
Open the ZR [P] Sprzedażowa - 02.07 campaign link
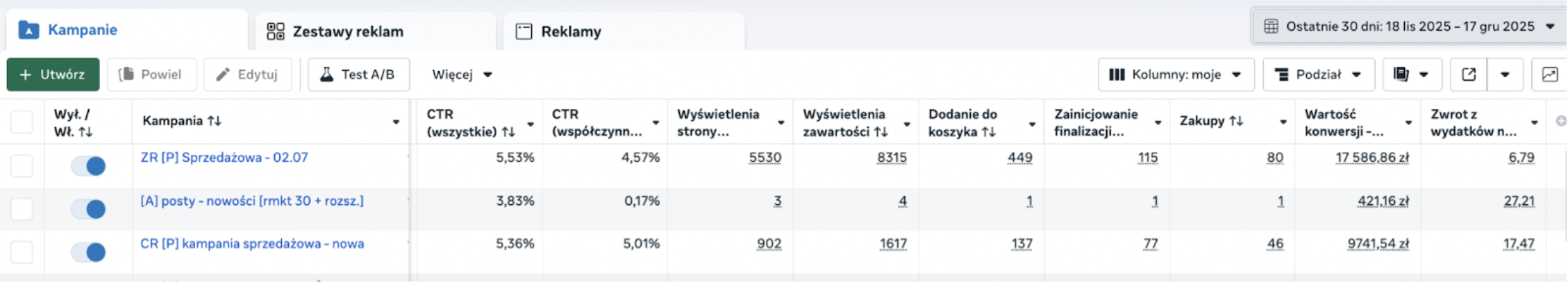tap(224, 158)
